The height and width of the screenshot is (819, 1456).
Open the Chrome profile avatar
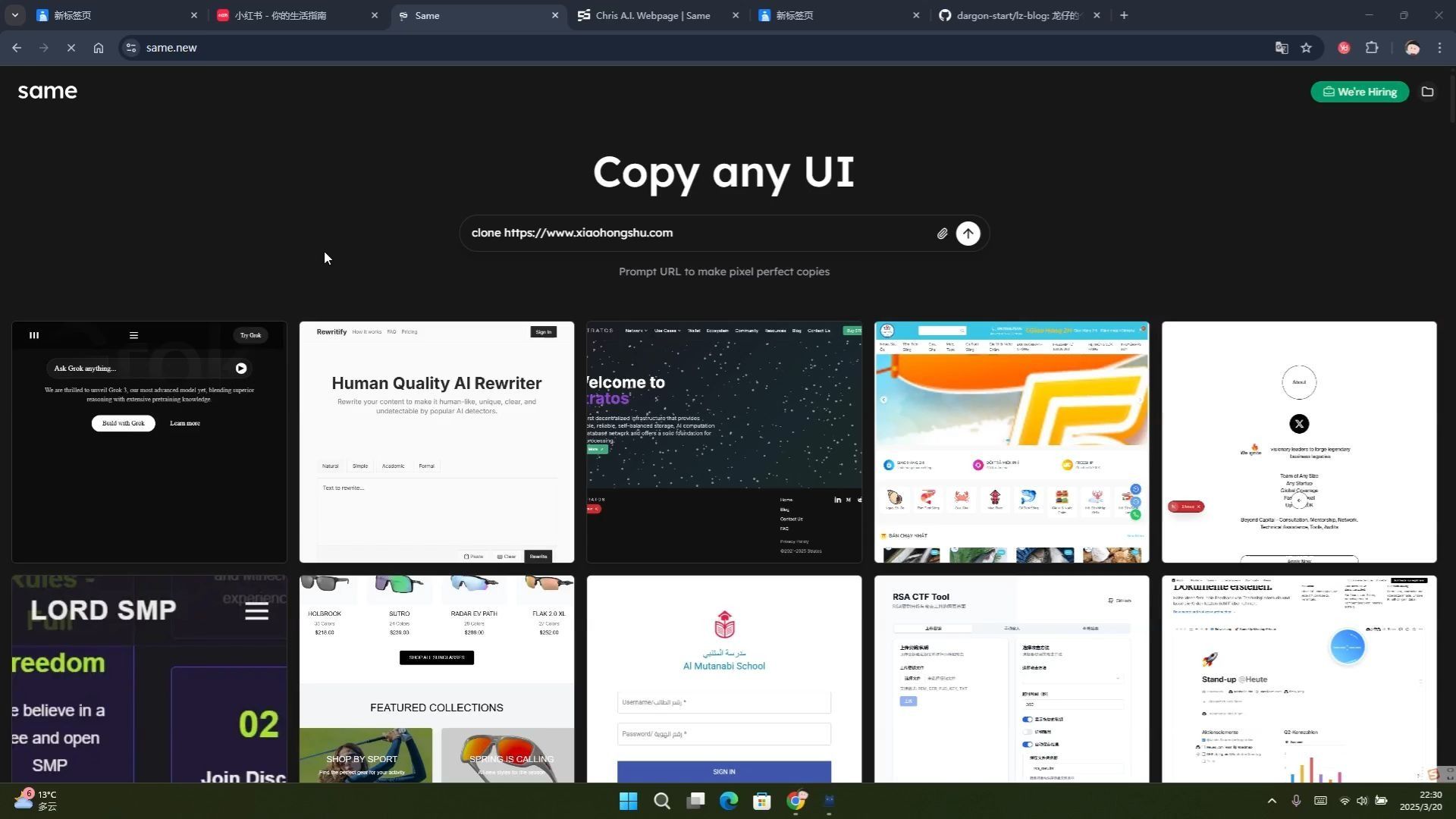[1412, 48]
